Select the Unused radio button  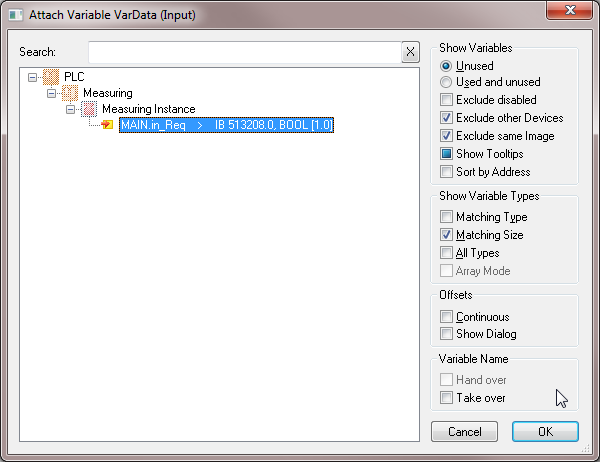(446, 66)
